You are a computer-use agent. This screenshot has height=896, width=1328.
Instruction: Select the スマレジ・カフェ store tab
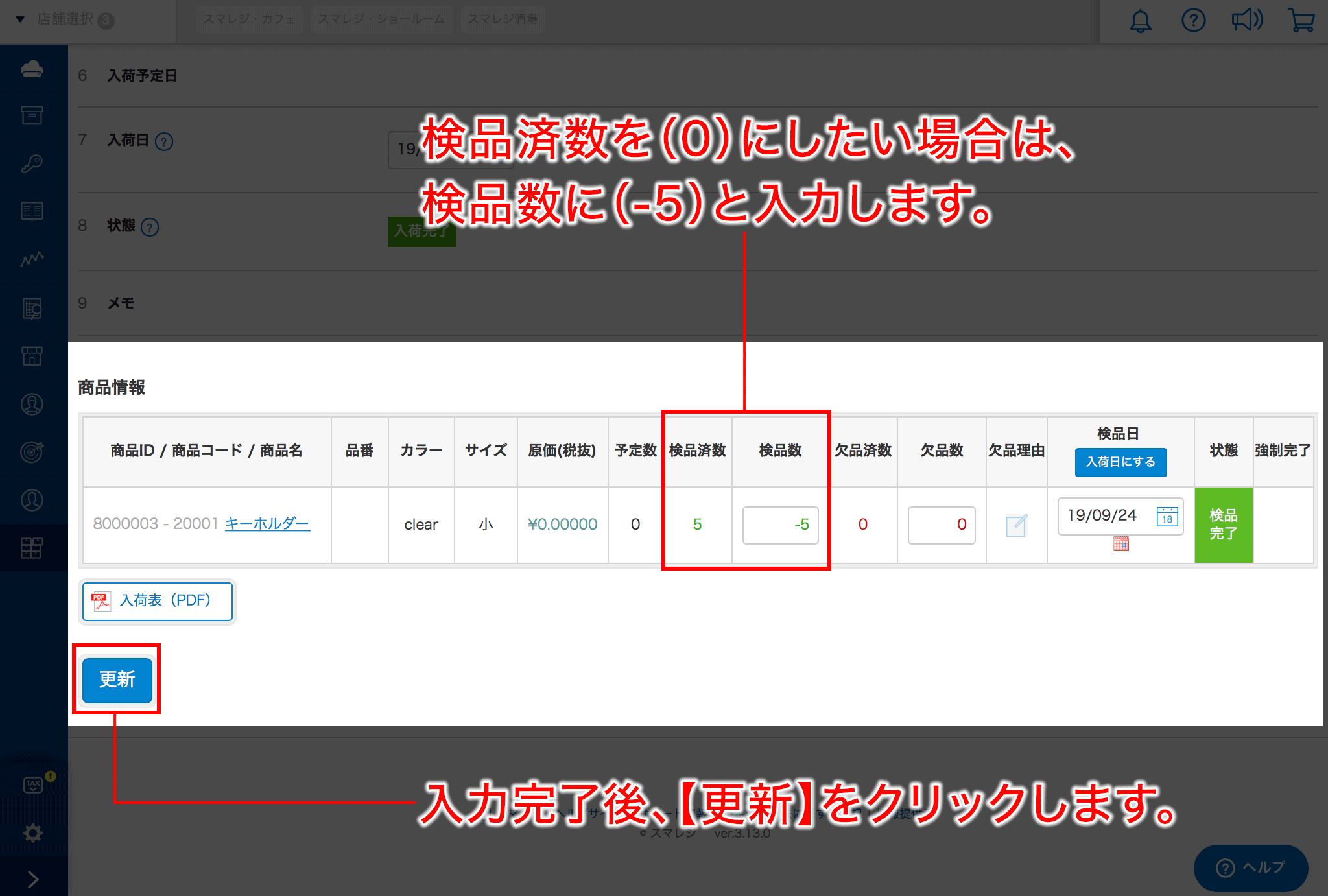[250, 19]
